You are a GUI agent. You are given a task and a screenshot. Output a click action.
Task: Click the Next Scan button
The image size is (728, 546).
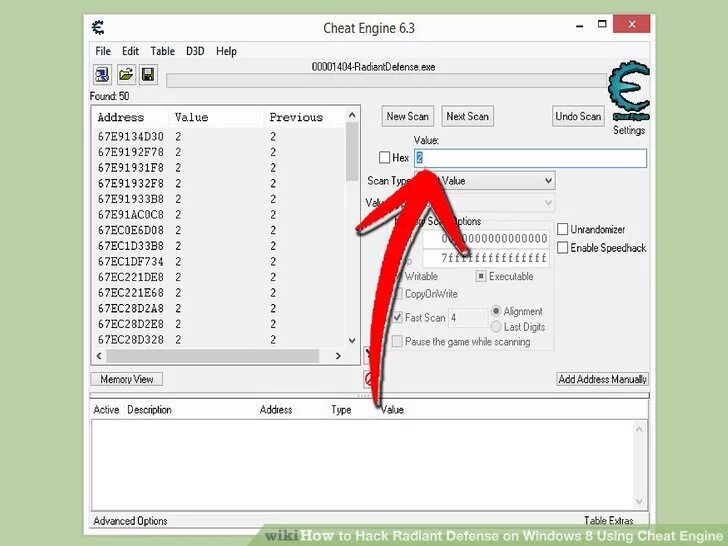tap(468, 117)
